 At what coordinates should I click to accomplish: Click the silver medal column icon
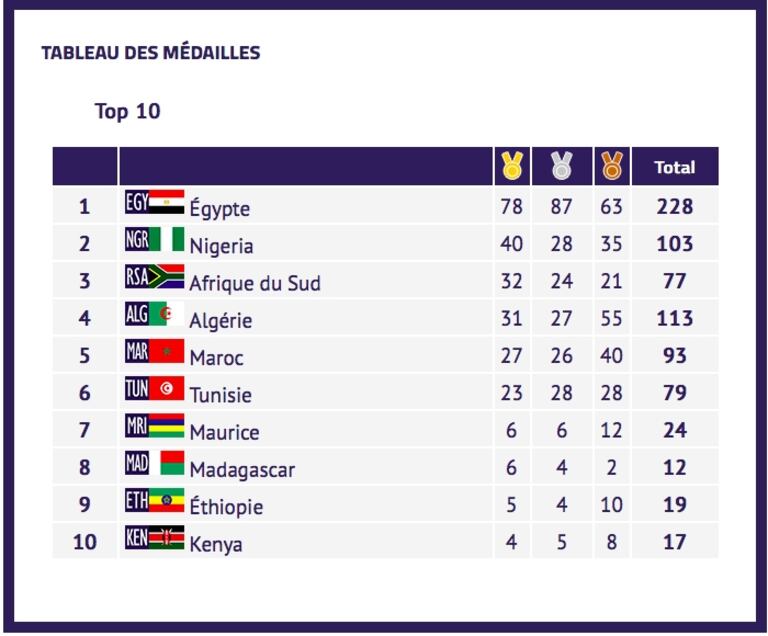tap(562, 166)
